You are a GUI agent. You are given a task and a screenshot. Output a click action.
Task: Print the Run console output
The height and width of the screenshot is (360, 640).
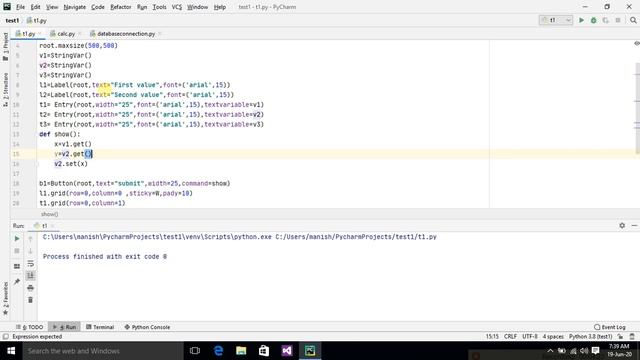(30, 288)
